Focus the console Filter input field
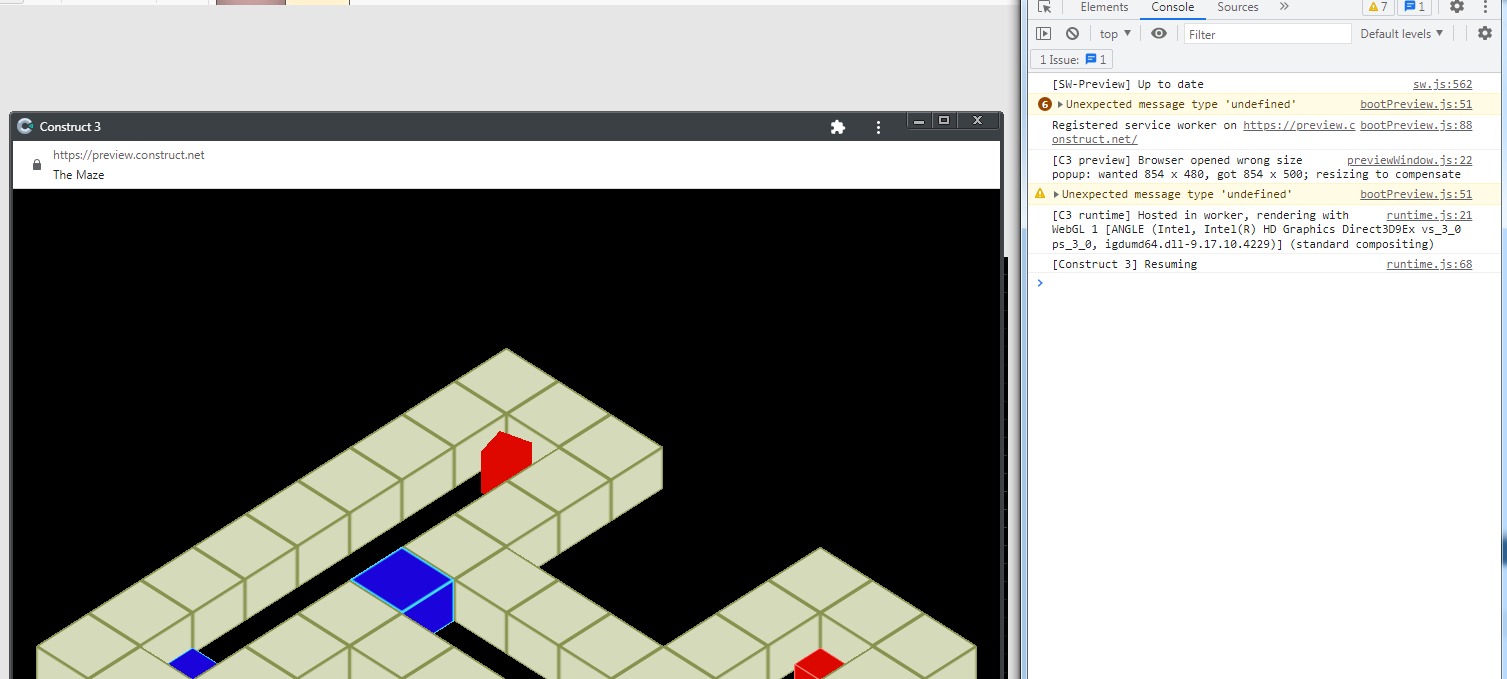Screen dimensions: 1507x679 tap(1267, 34)
